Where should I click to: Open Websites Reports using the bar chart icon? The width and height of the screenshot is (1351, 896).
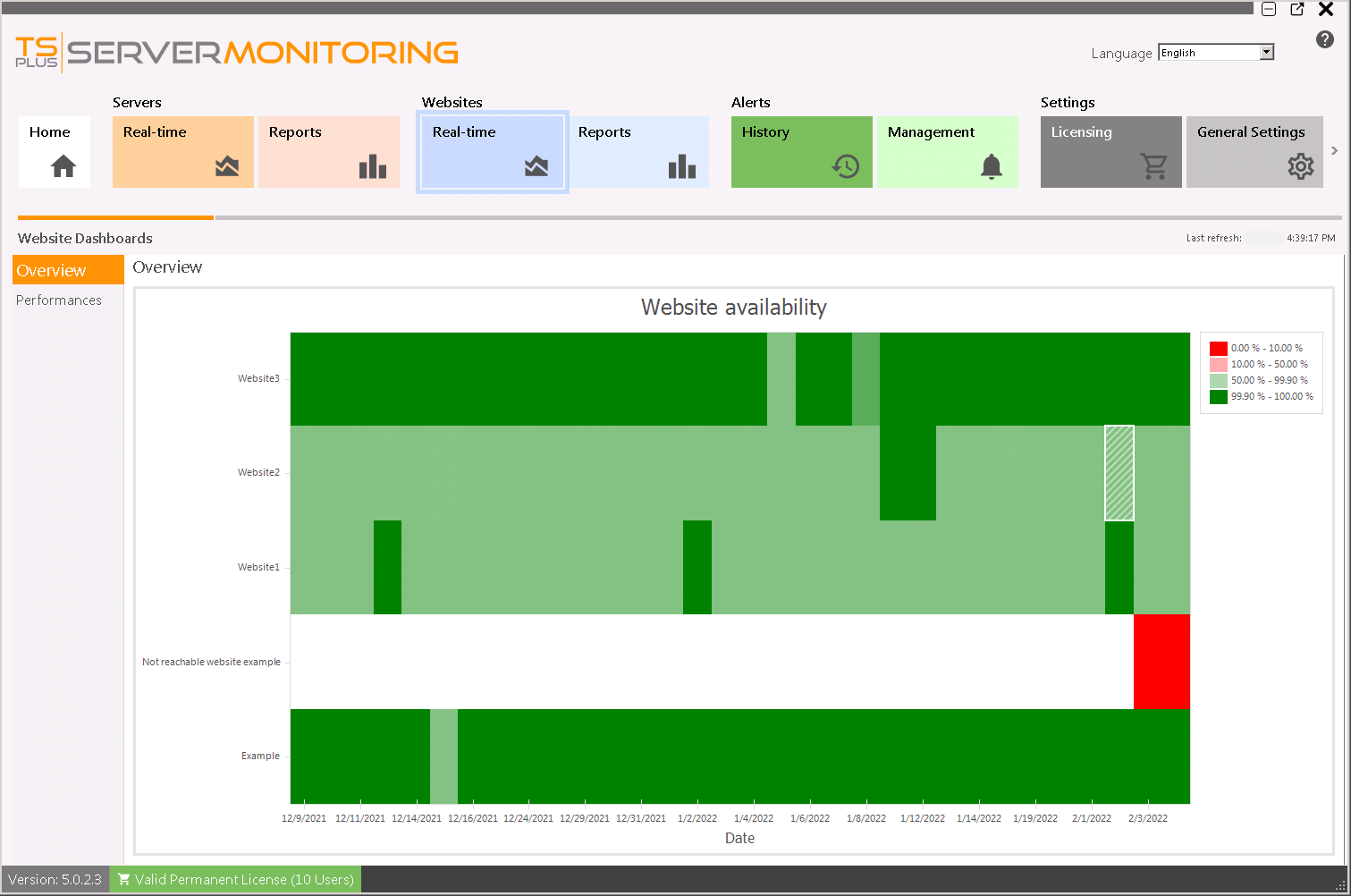pyautogui.click(x=682, y=166)
